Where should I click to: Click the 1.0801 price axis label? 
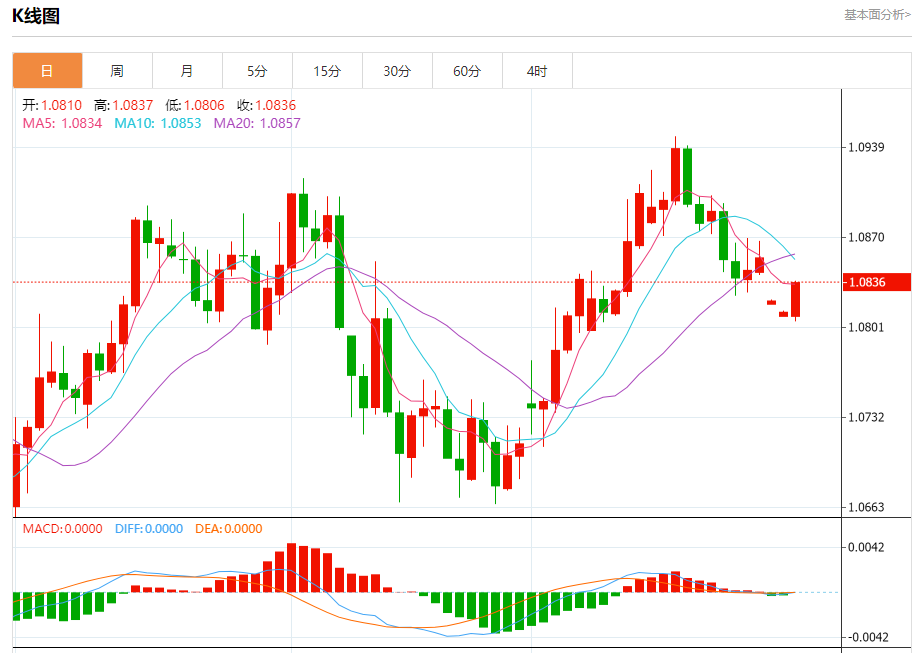click(x=866, y=327)
